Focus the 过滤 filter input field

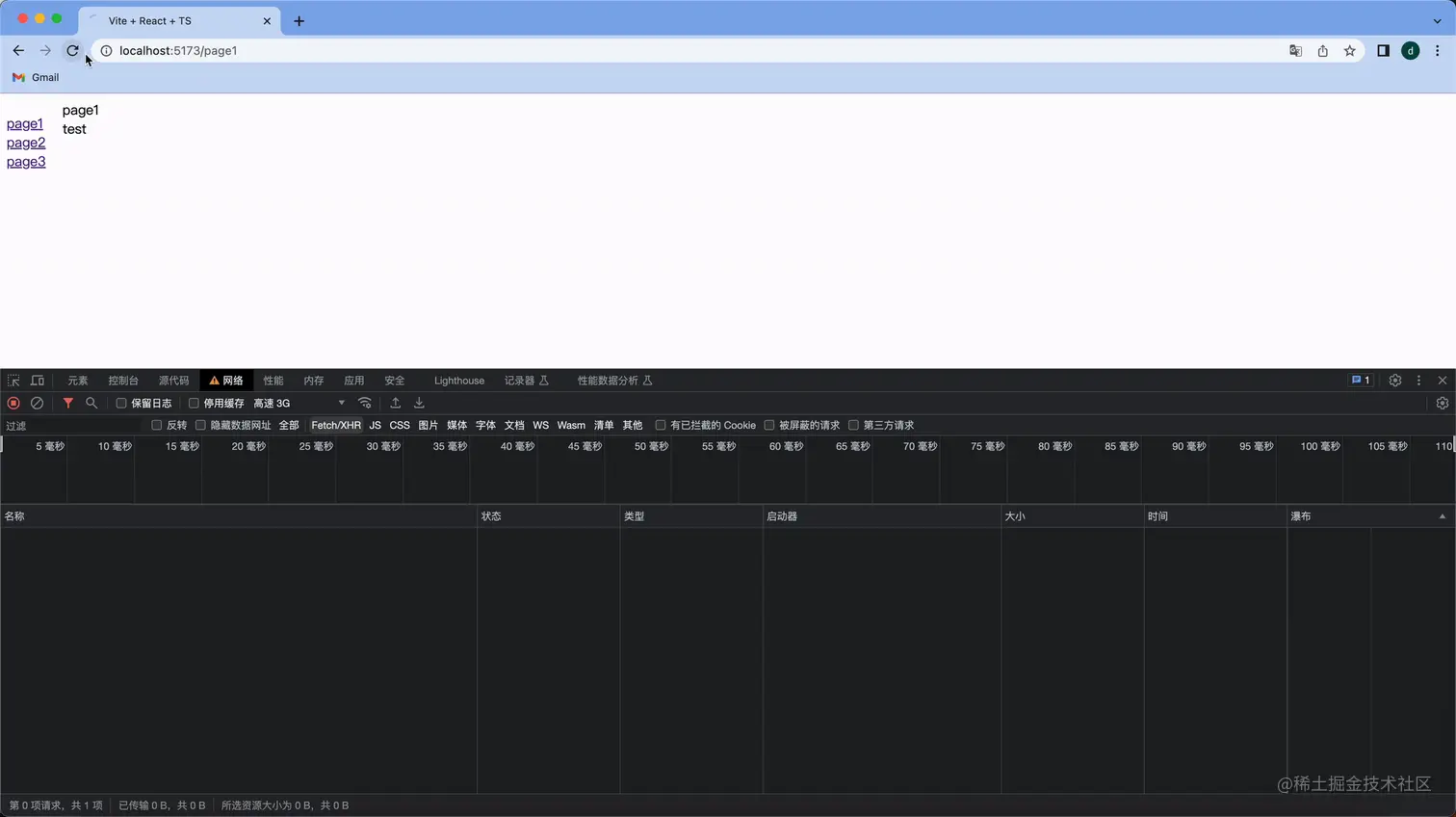point(73,425)
